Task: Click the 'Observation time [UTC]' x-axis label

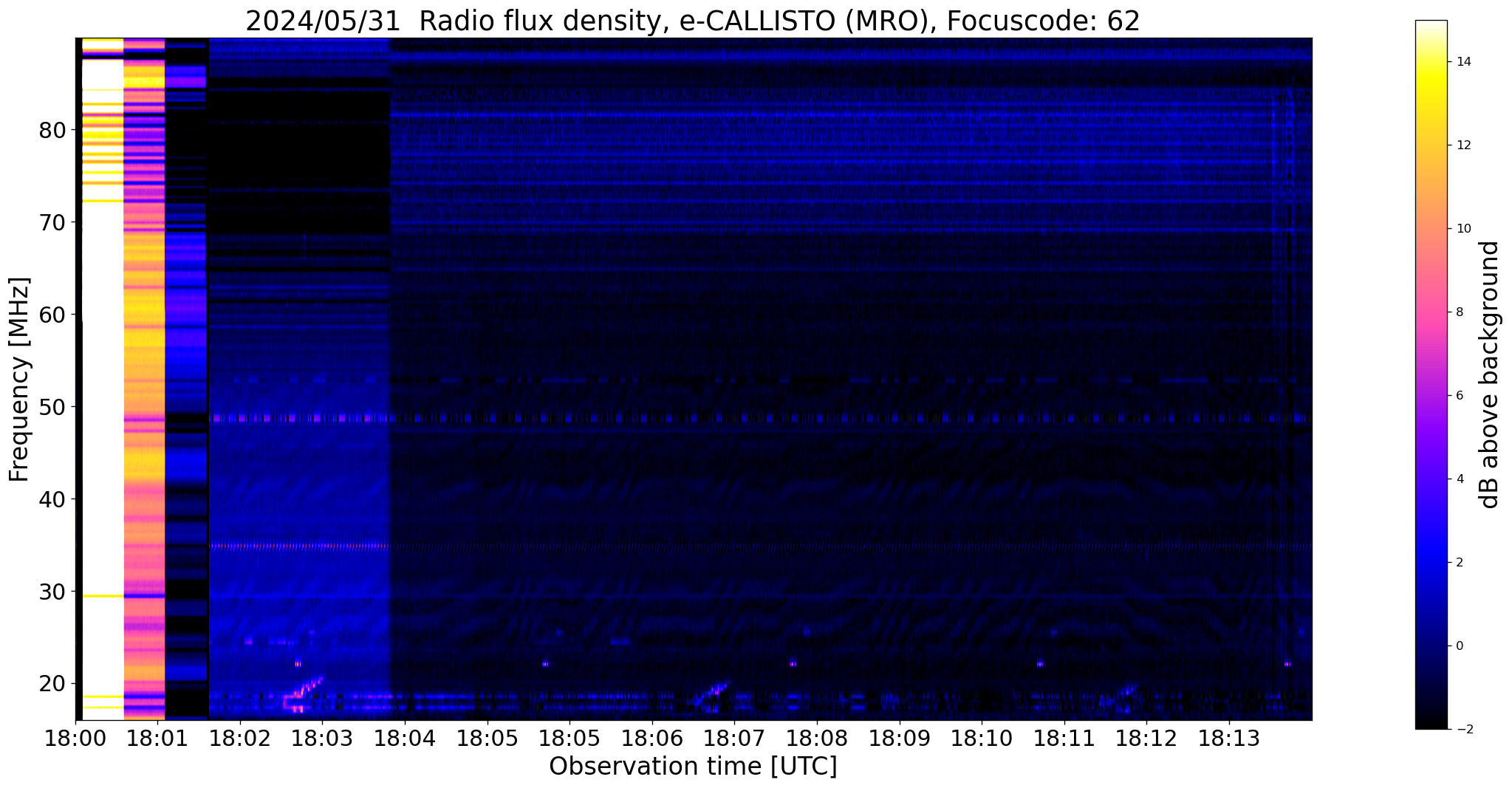Action: point(693,766)
